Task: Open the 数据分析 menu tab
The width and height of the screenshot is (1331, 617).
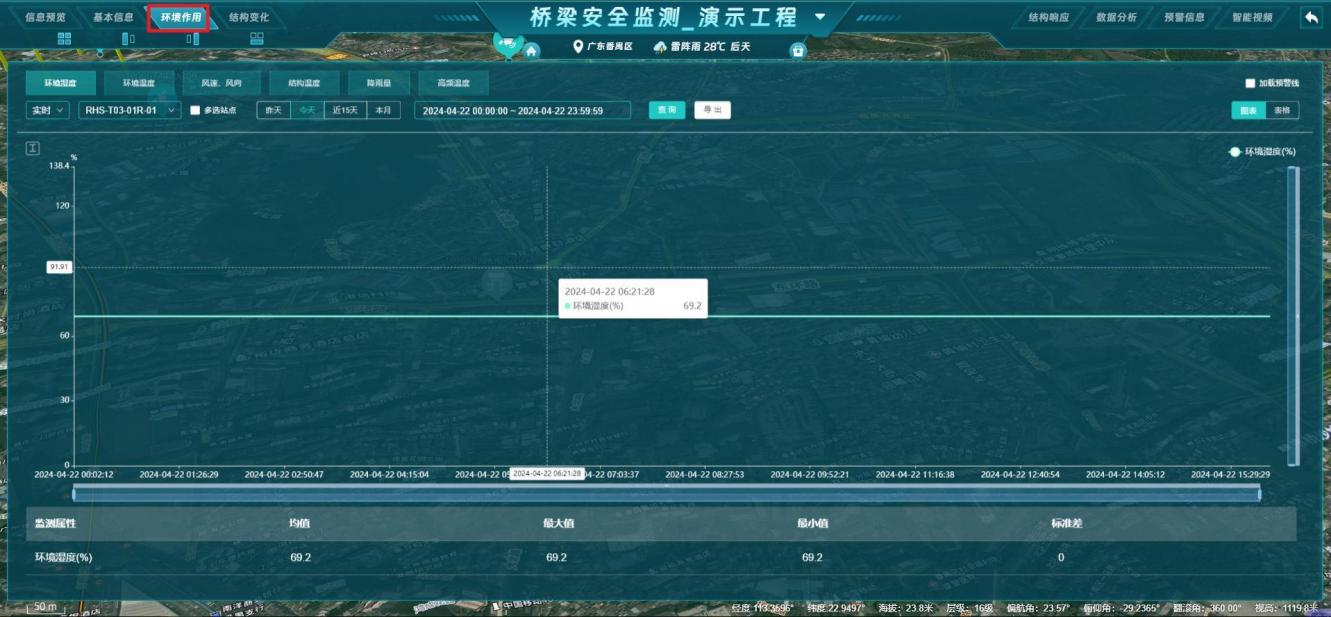Action: pyautogui.click(x=1116, y=18)
